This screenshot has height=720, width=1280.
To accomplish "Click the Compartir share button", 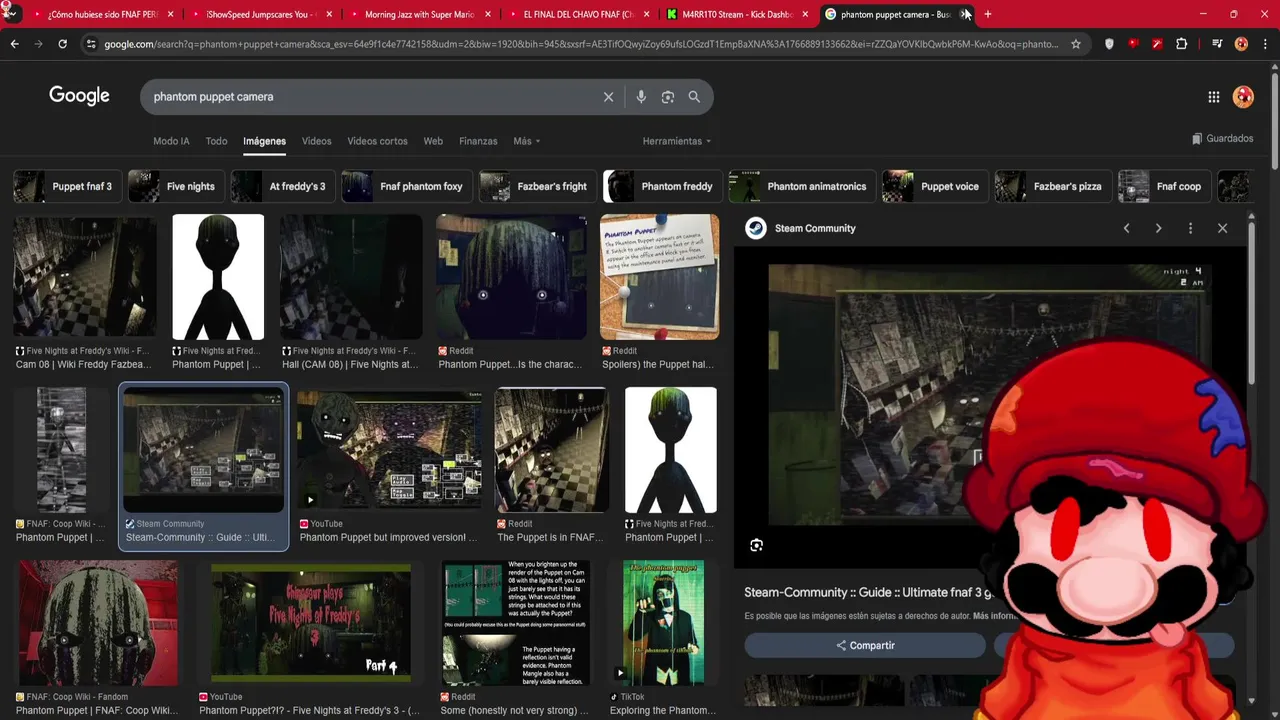I will 865,645.
